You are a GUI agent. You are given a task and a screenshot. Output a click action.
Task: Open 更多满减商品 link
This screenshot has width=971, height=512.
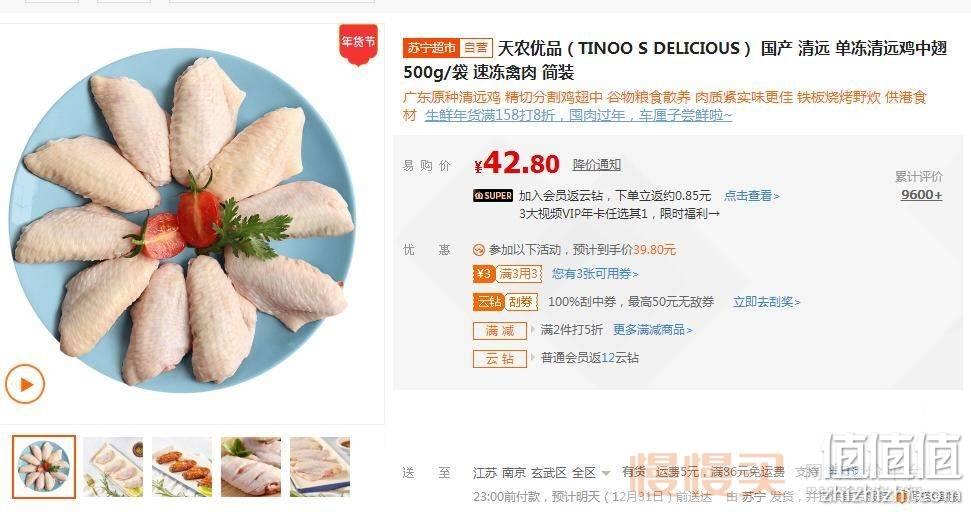pyautogui.click(x=653, y=330)
